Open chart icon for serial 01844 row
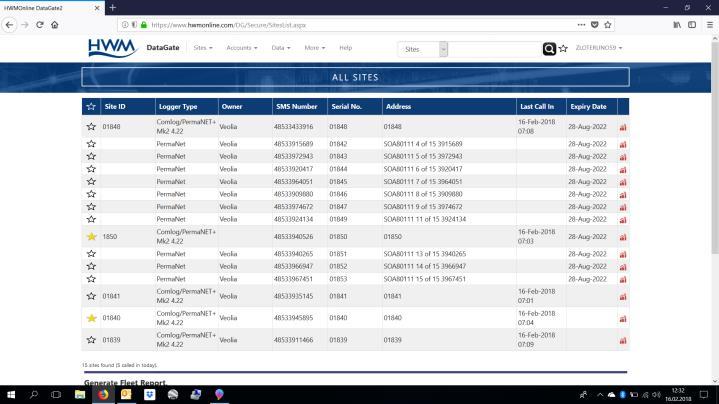Viewport: 719px width, 404px height. (623, 170)
